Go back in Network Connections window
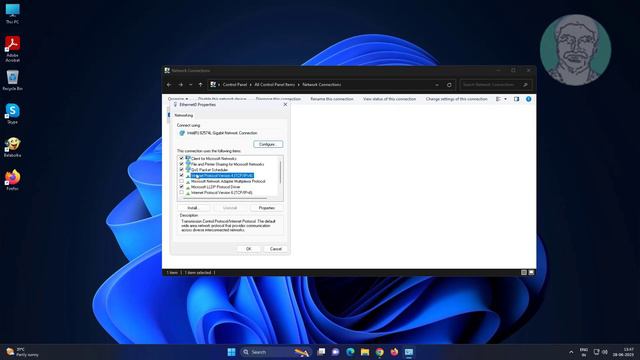The width and height of the screenshot is (640, 360). tap(169, 85)
